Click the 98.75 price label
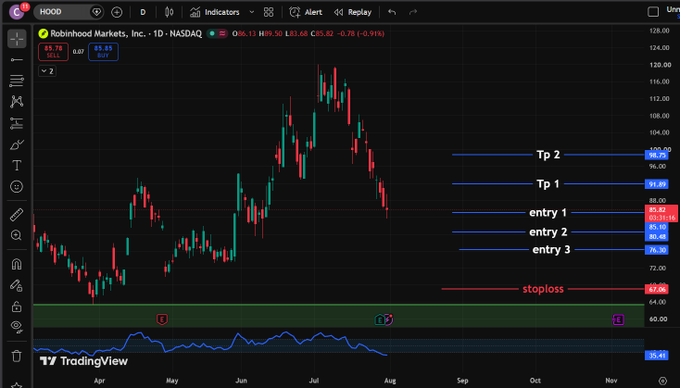This screenshot has width=680, height=388. (657, 155)
